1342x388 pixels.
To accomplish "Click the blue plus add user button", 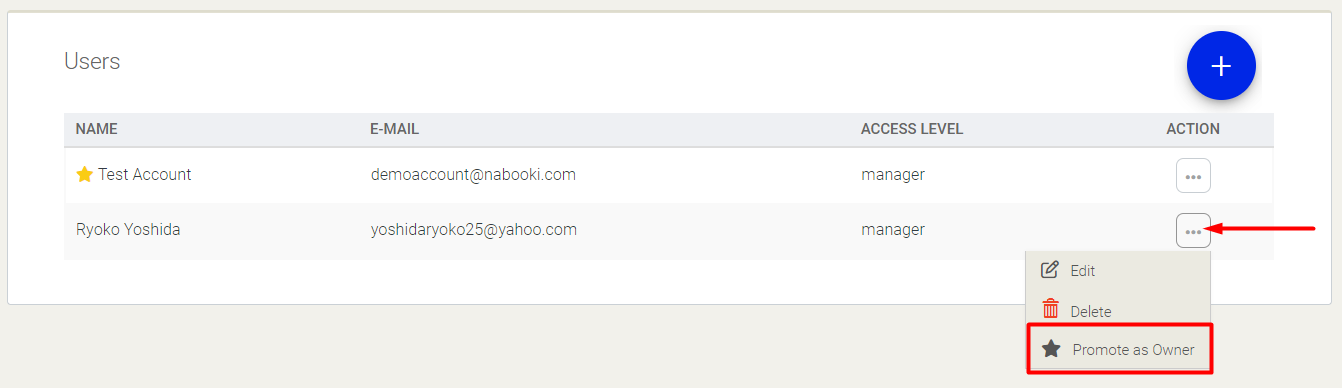I will click(1221, 66).
